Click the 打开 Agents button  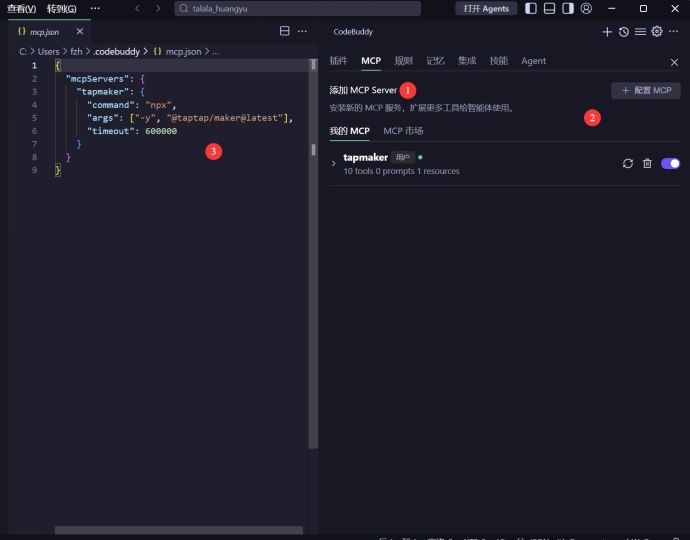(486, 8)
